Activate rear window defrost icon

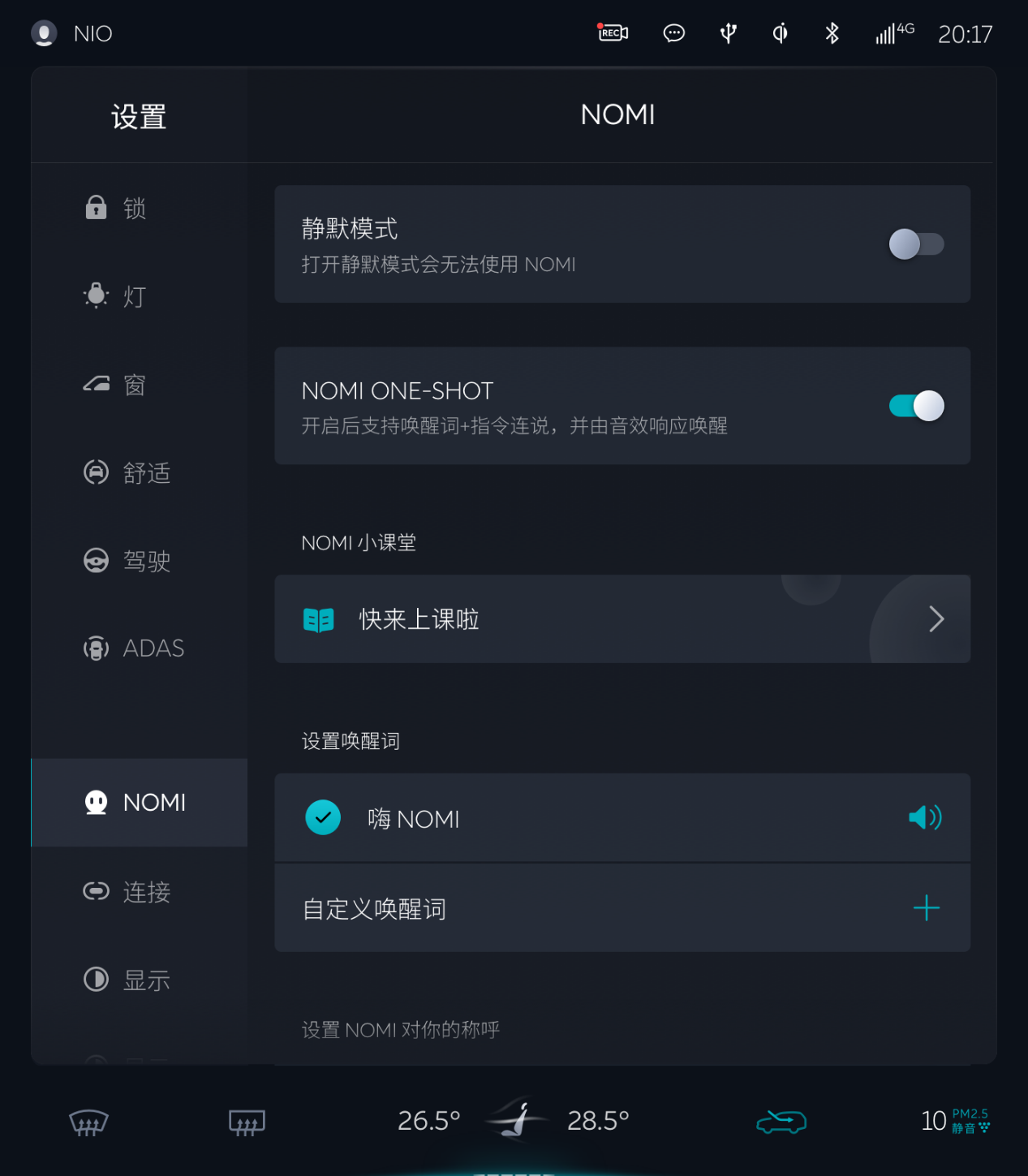click(x=247, y=1122)
